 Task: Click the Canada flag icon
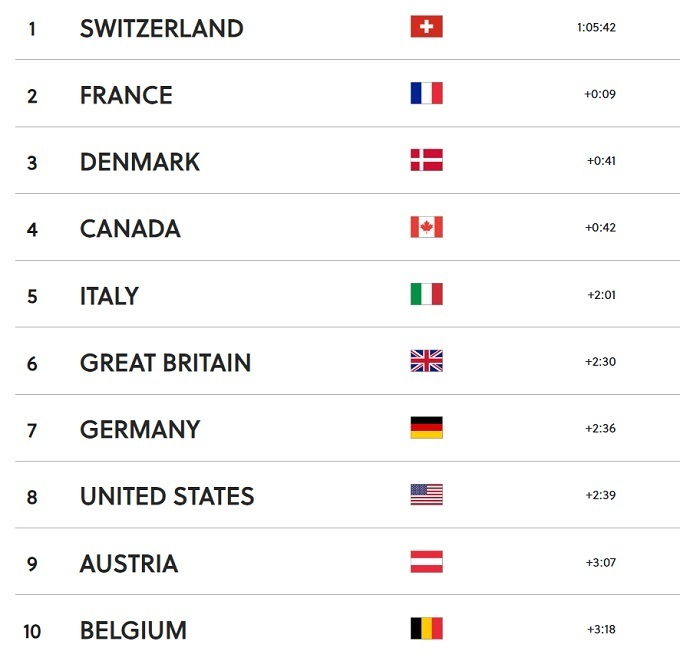click(x=426, y=228)
